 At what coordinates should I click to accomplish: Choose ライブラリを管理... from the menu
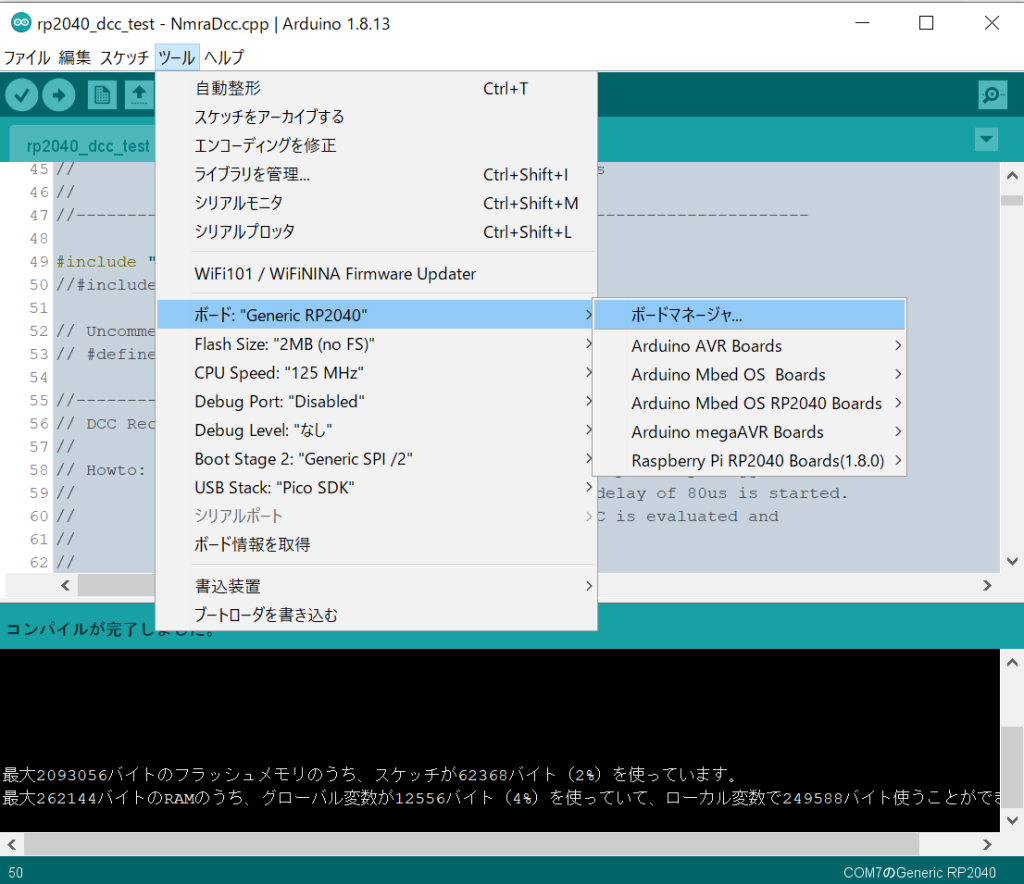[252, 175]
